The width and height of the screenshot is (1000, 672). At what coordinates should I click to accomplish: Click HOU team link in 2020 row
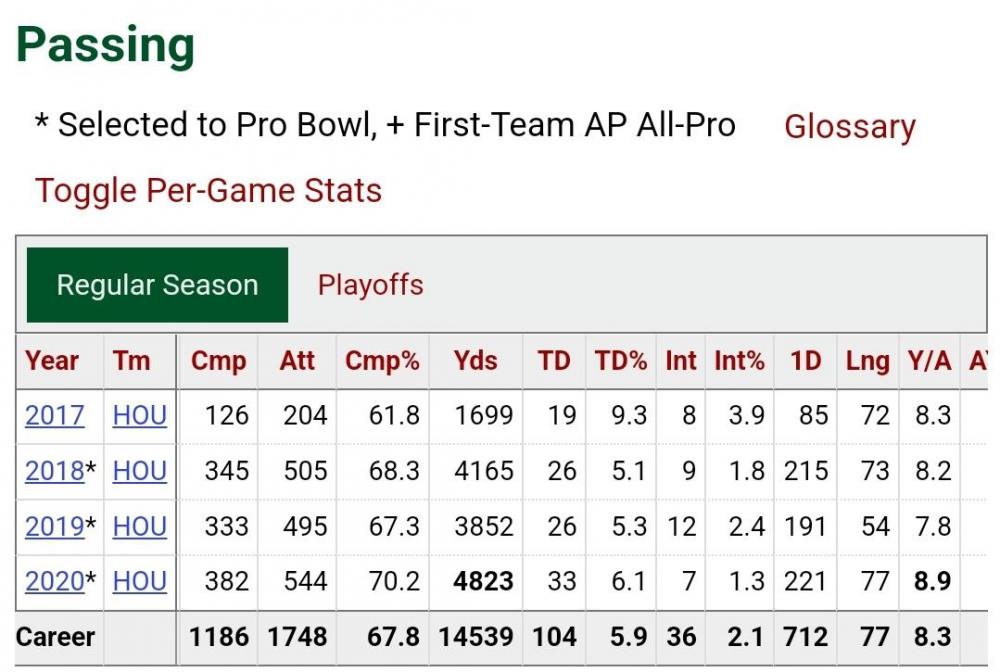click(139, 581)
